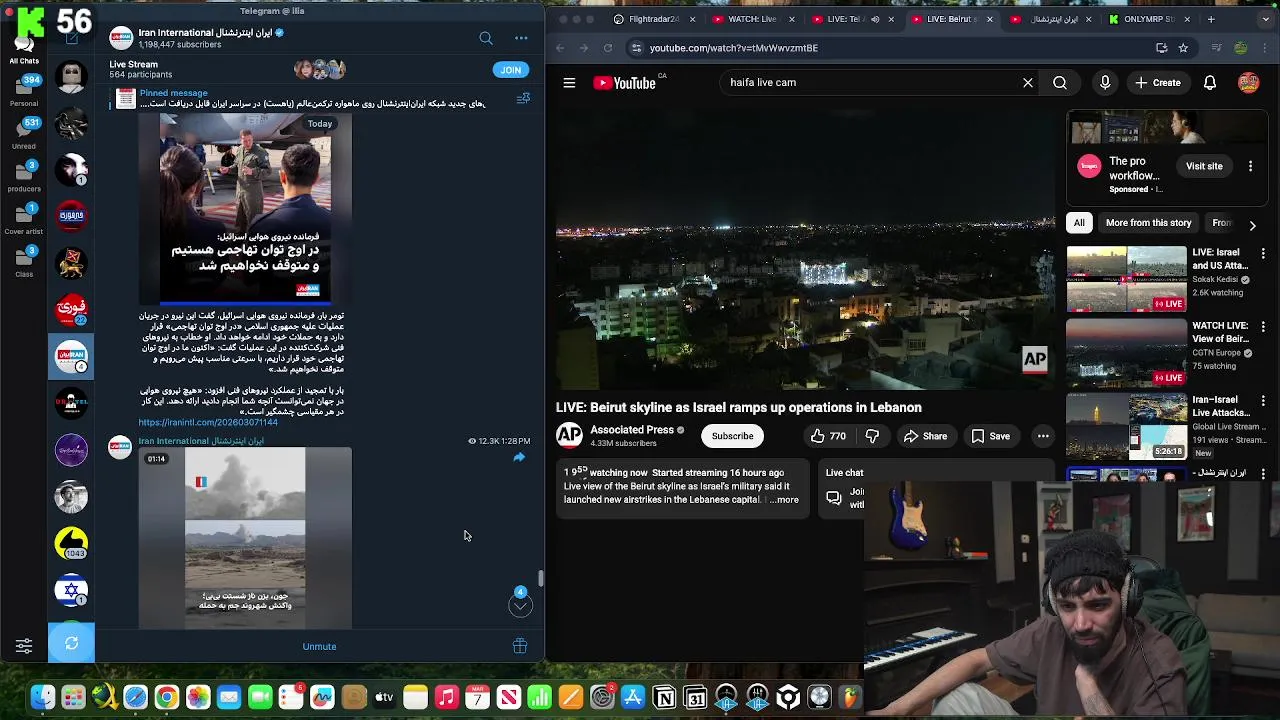Image resolution: width=1280 pixels, height=720 pixels.
Task: Select Cover artist folder in Telegram
Action: (24, 218)
